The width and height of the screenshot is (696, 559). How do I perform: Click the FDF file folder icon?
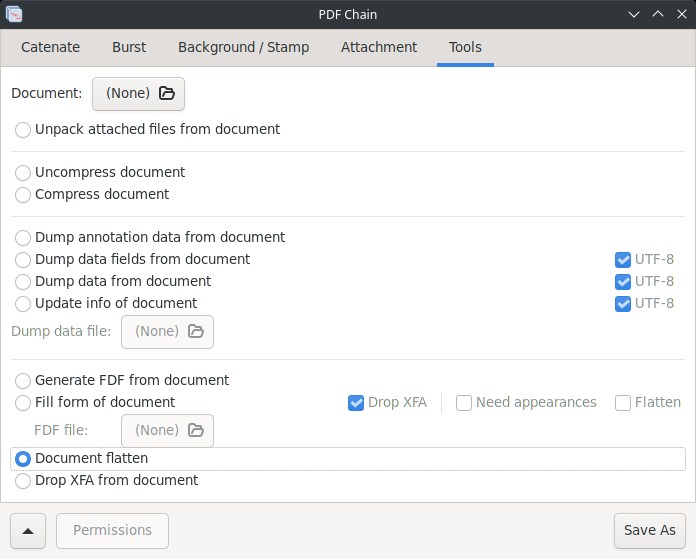click(196, 430)
